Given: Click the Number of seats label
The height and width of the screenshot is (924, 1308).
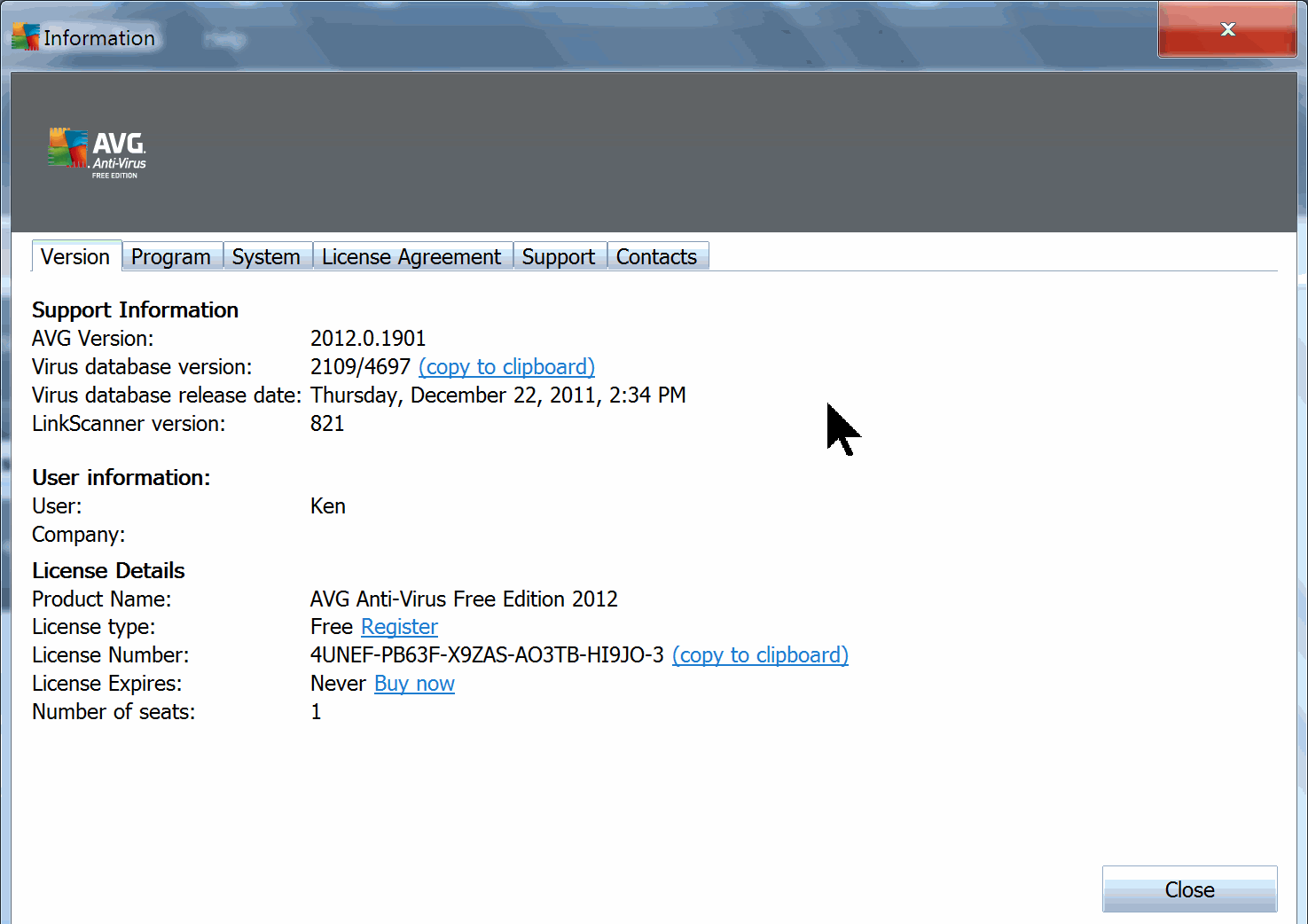Looking at the screenshot, I should [x=114, y=712].
